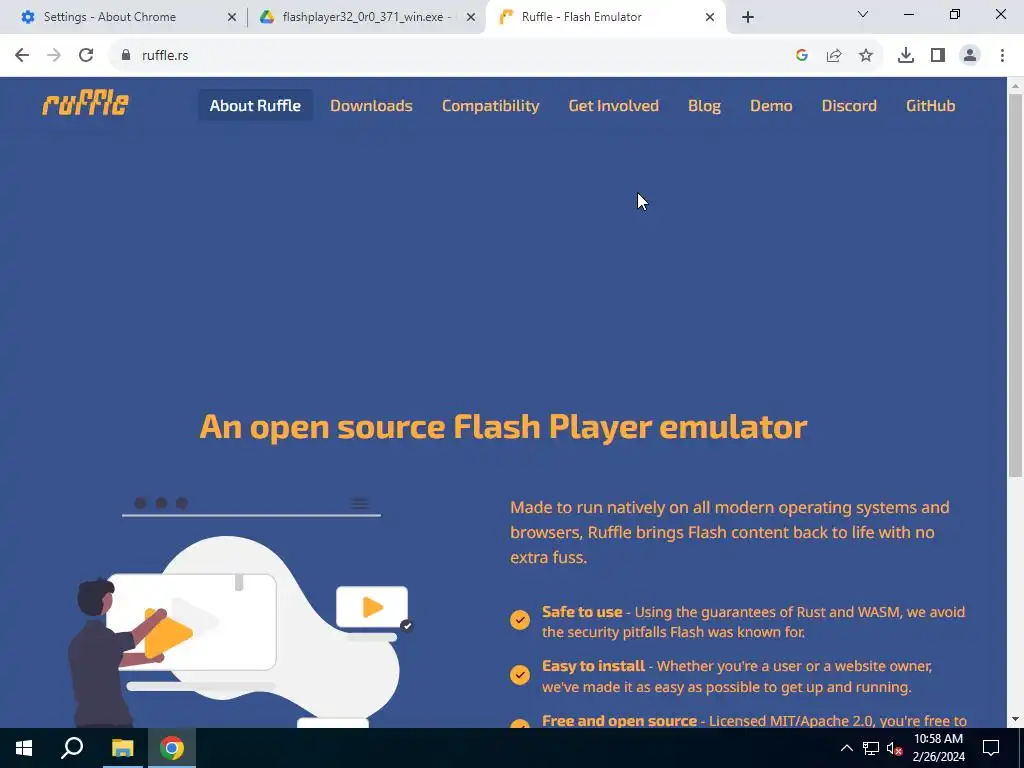Switch to the flashplayer32_0r0_371_win.exe tab
The height and width of the screenshot is (768, 1024).
pyautogui.click(x=366, y=17)
